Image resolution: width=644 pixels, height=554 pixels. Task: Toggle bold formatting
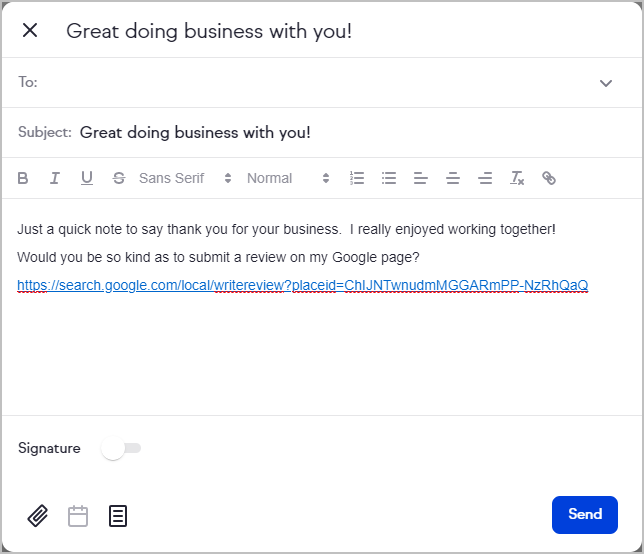[x=23, y=178]
